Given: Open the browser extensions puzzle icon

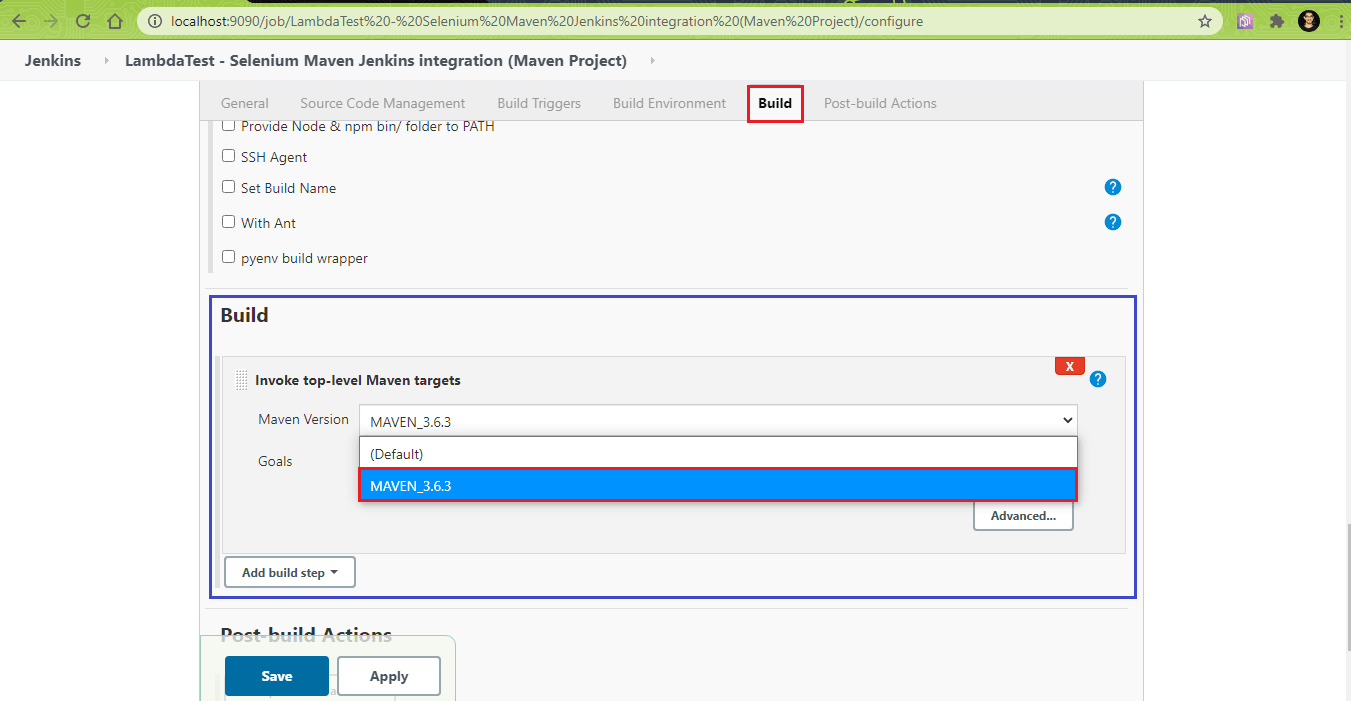Looking at the screenshot, I should tap(1277, 21).
